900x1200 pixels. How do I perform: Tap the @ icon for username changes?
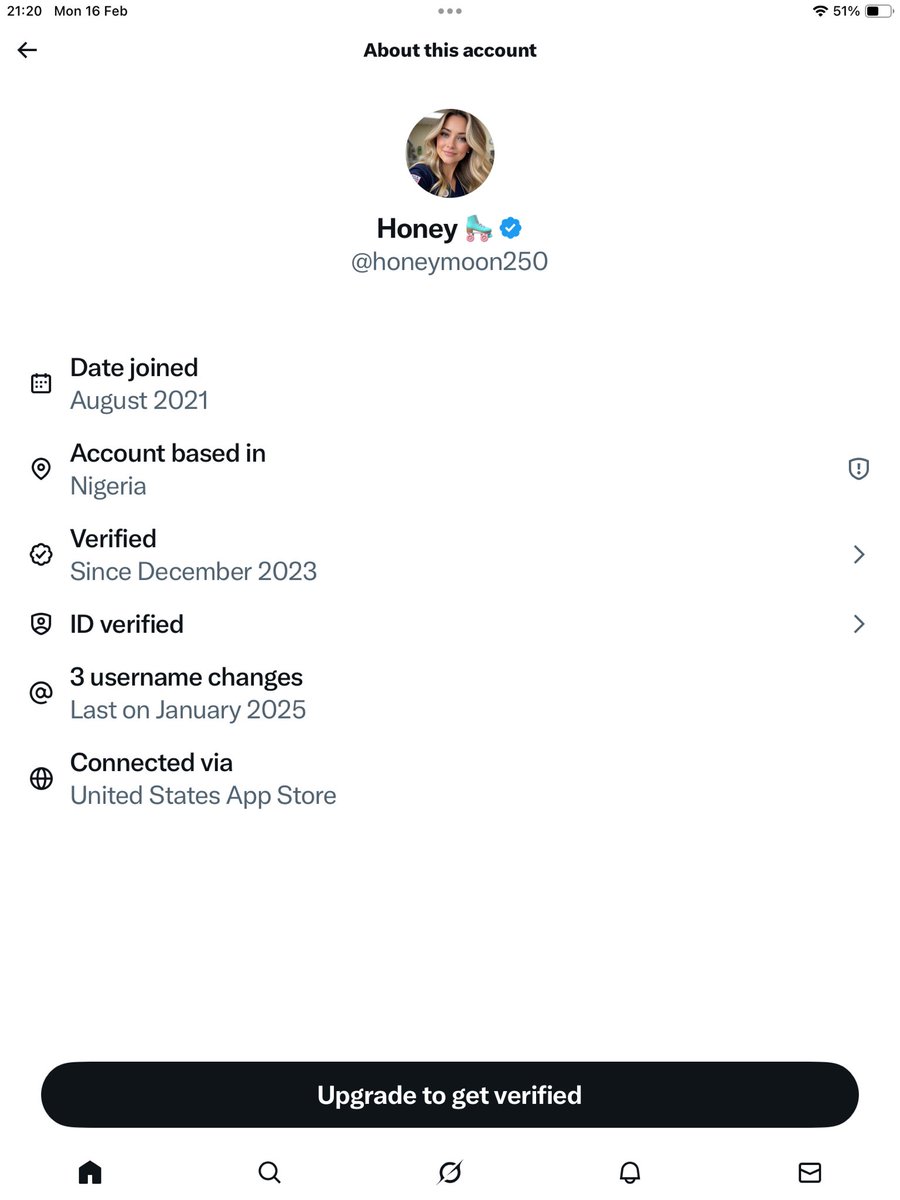click(41, 693)
